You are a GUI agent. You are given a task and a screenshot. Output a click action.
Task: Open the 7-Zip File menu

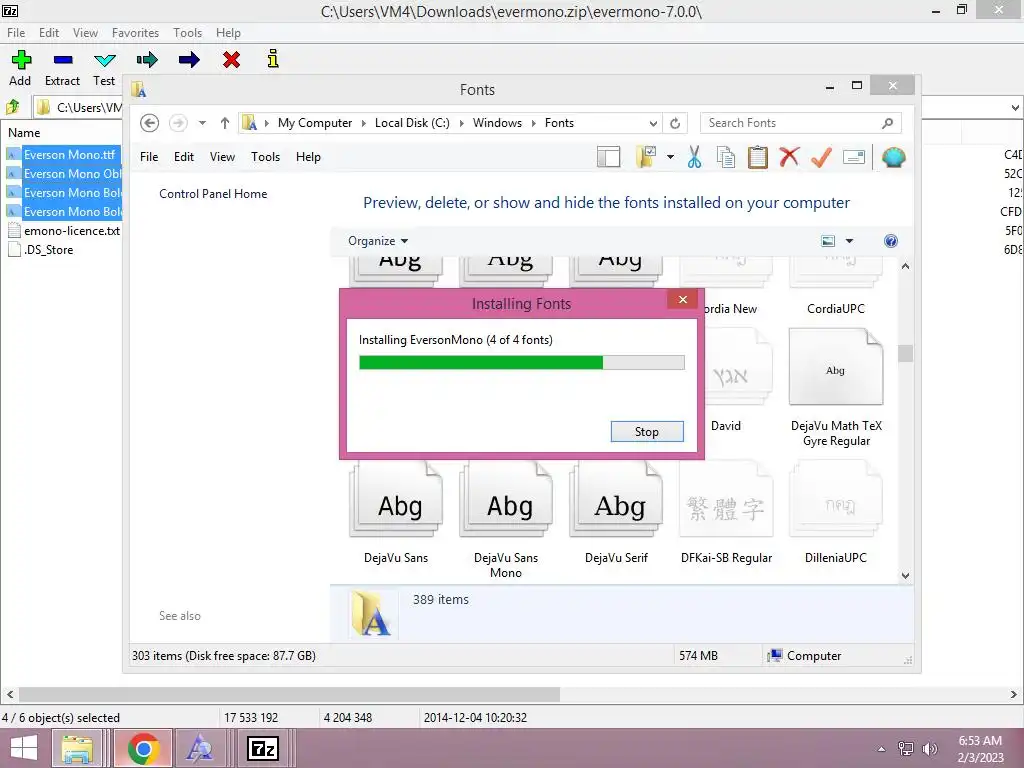(16, 33)
